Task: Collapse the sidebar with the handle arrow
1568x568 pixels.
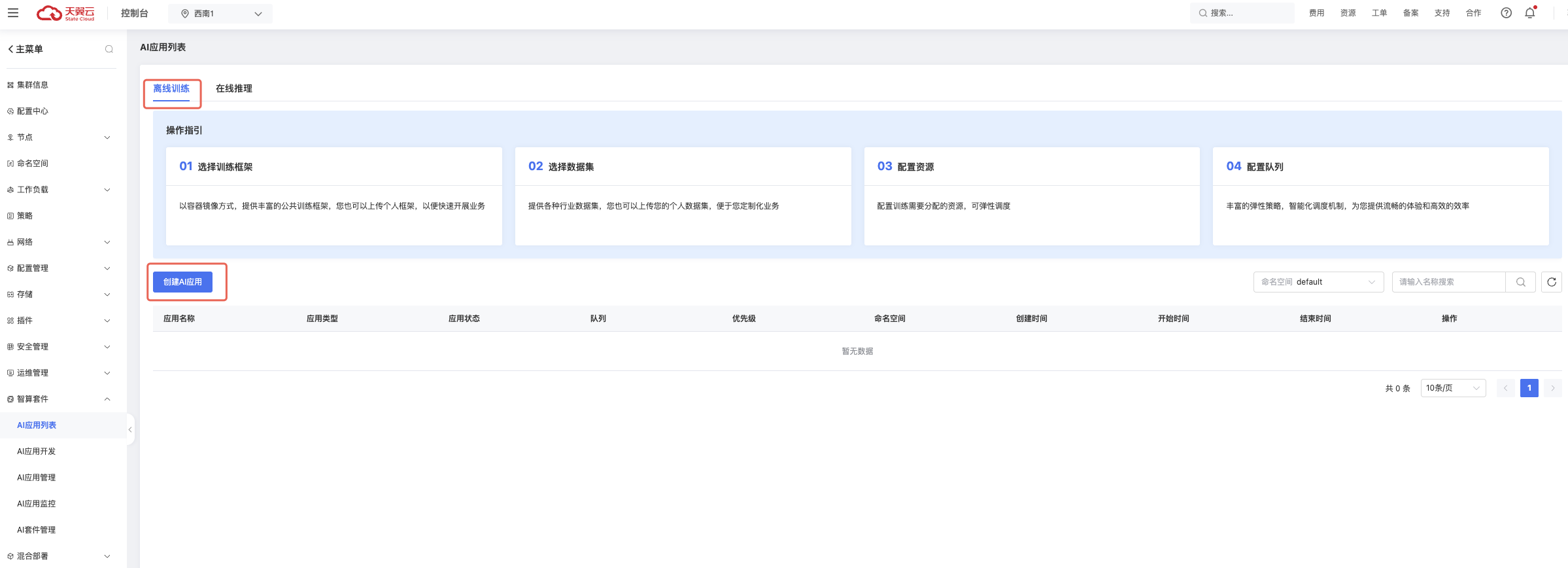Action: (130, 429)
